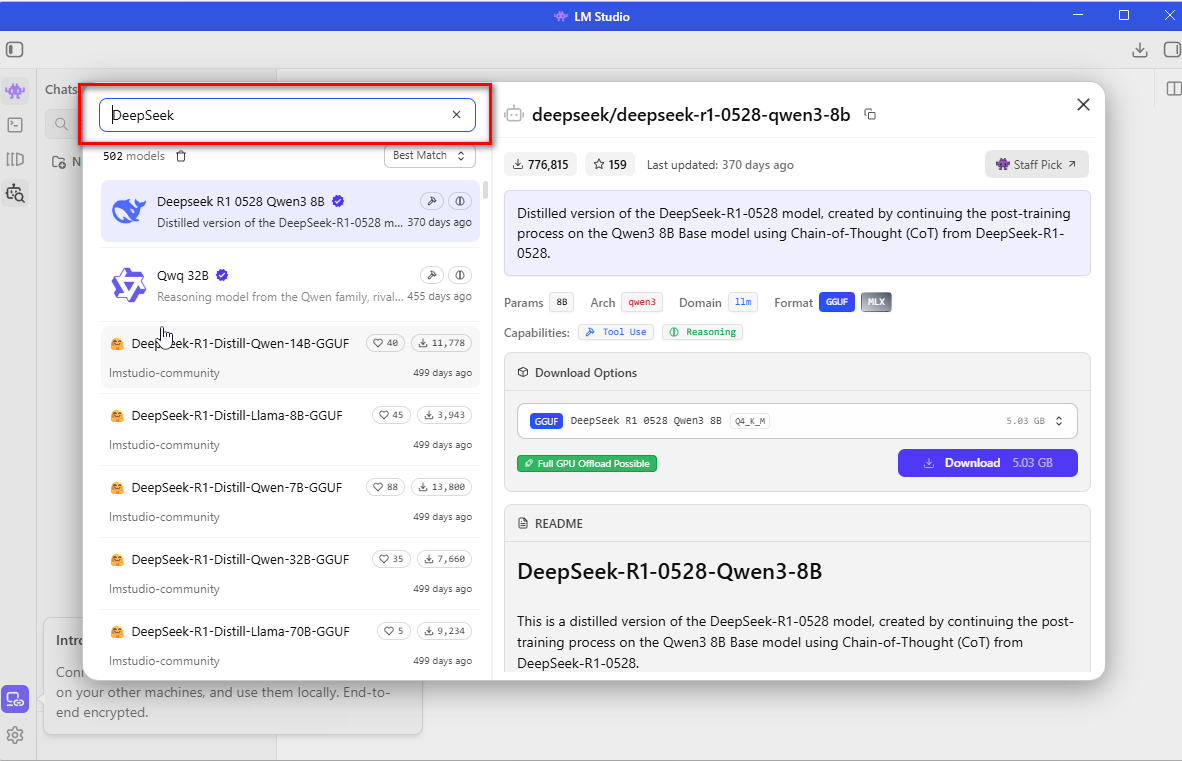The image size is (1182, 761).
Task: Download the 5.03 GB model
Action: tap(988, 463)
